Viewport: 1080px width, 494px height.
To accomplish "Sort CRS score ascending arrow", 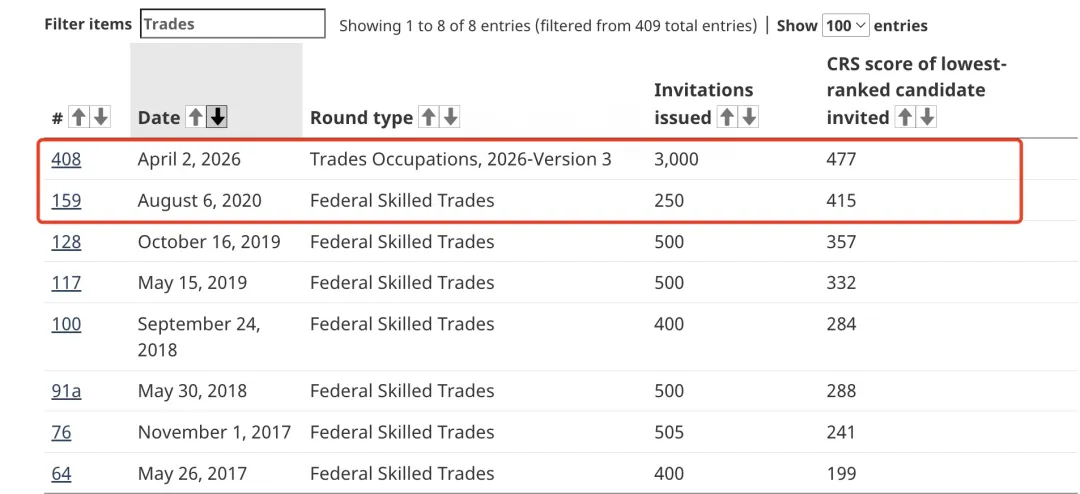I will 905,118.
